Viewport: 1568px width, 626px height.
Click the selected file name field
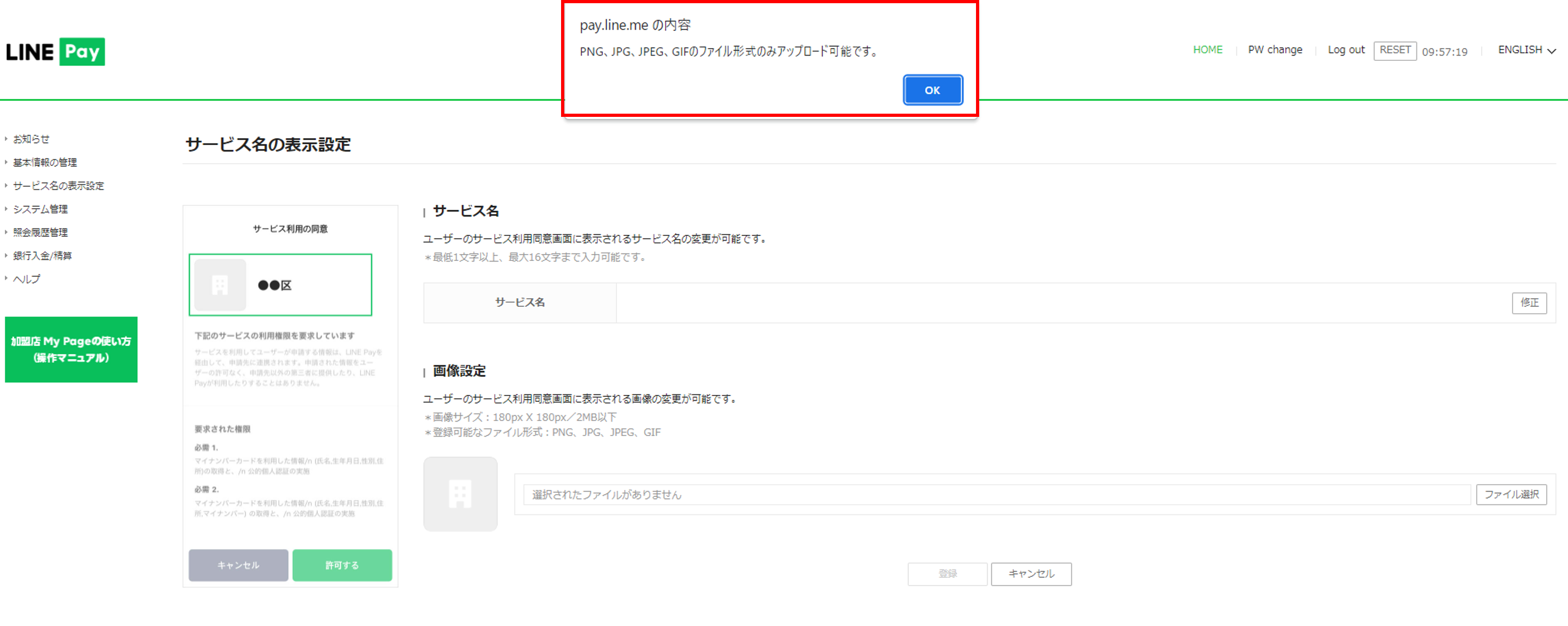click(x=996, y=495)
